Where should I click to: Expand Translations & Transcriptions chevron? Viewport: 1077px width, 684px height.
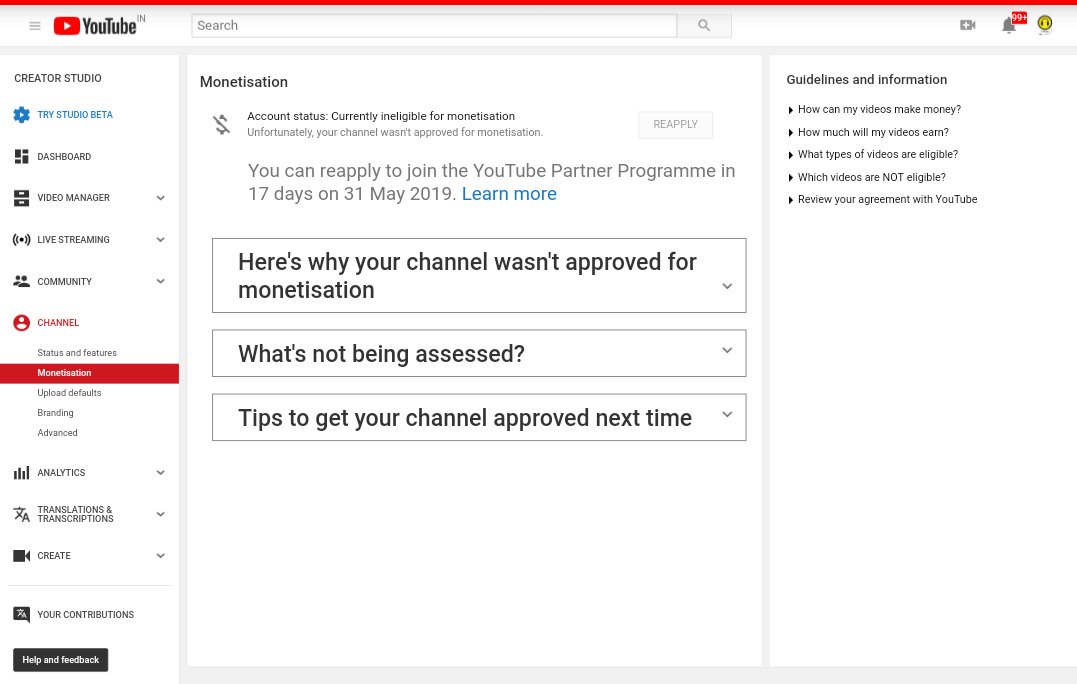[160, 514]
